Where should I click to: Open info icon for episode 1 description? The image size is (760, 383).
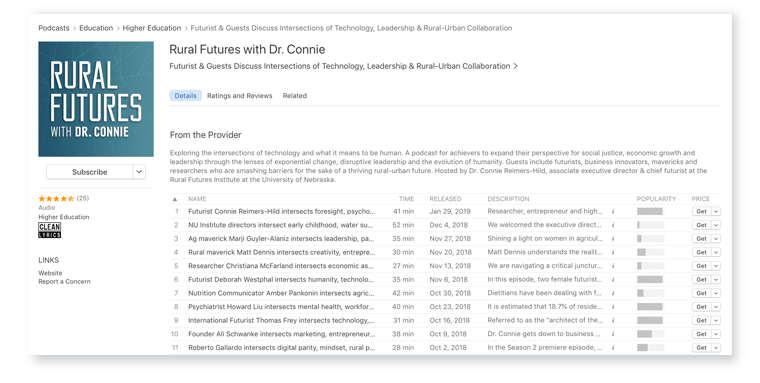tap(613, 211)
